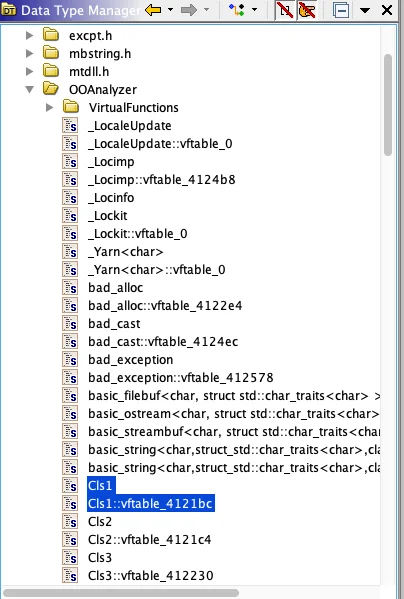Click the basic_streambuf structure icon
The height and width of the screenshot is (599, 404).
click(x=70, y=431)
